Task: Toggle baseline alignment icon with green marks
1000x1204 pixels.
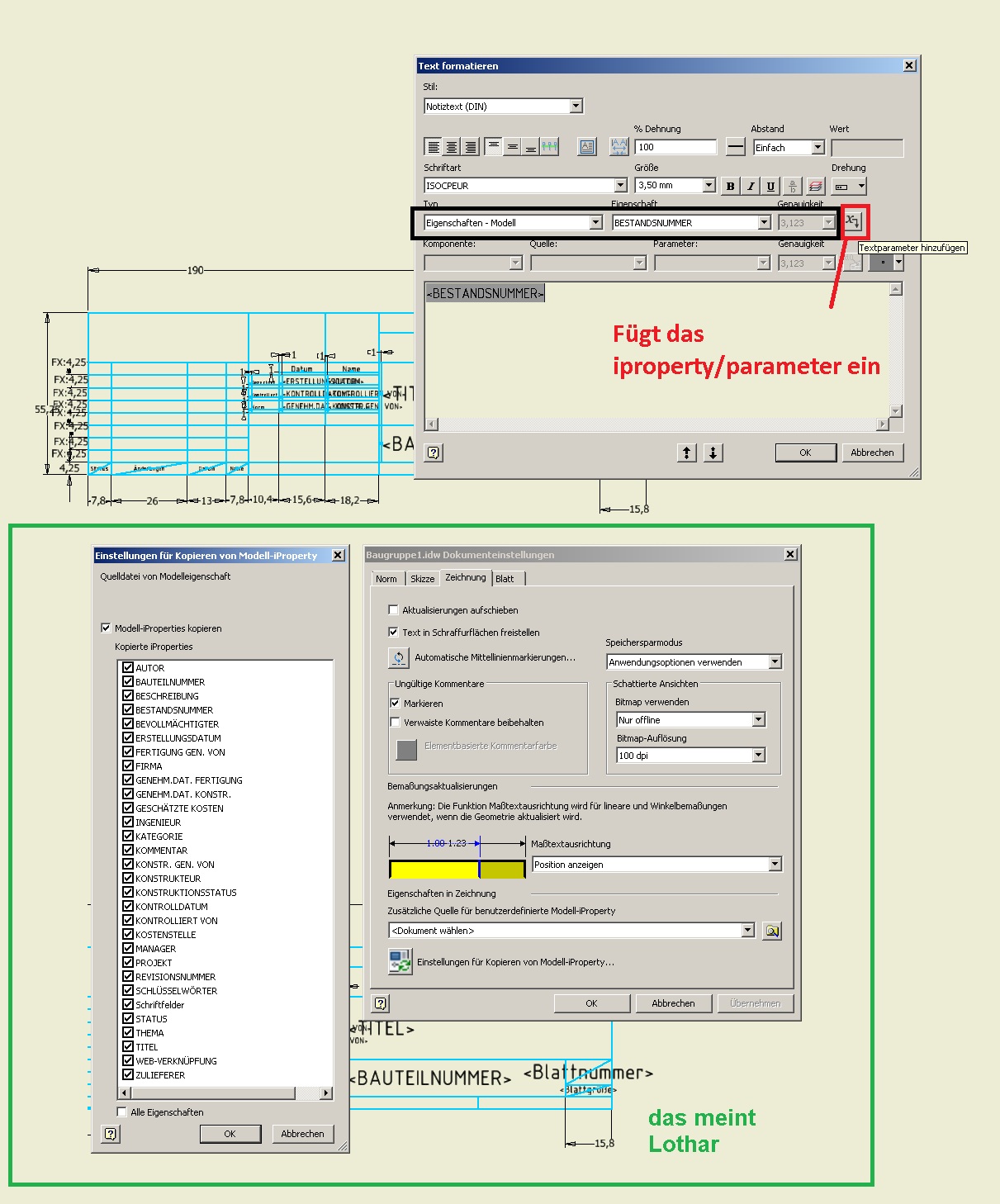Action: click(x=550, y=147)
